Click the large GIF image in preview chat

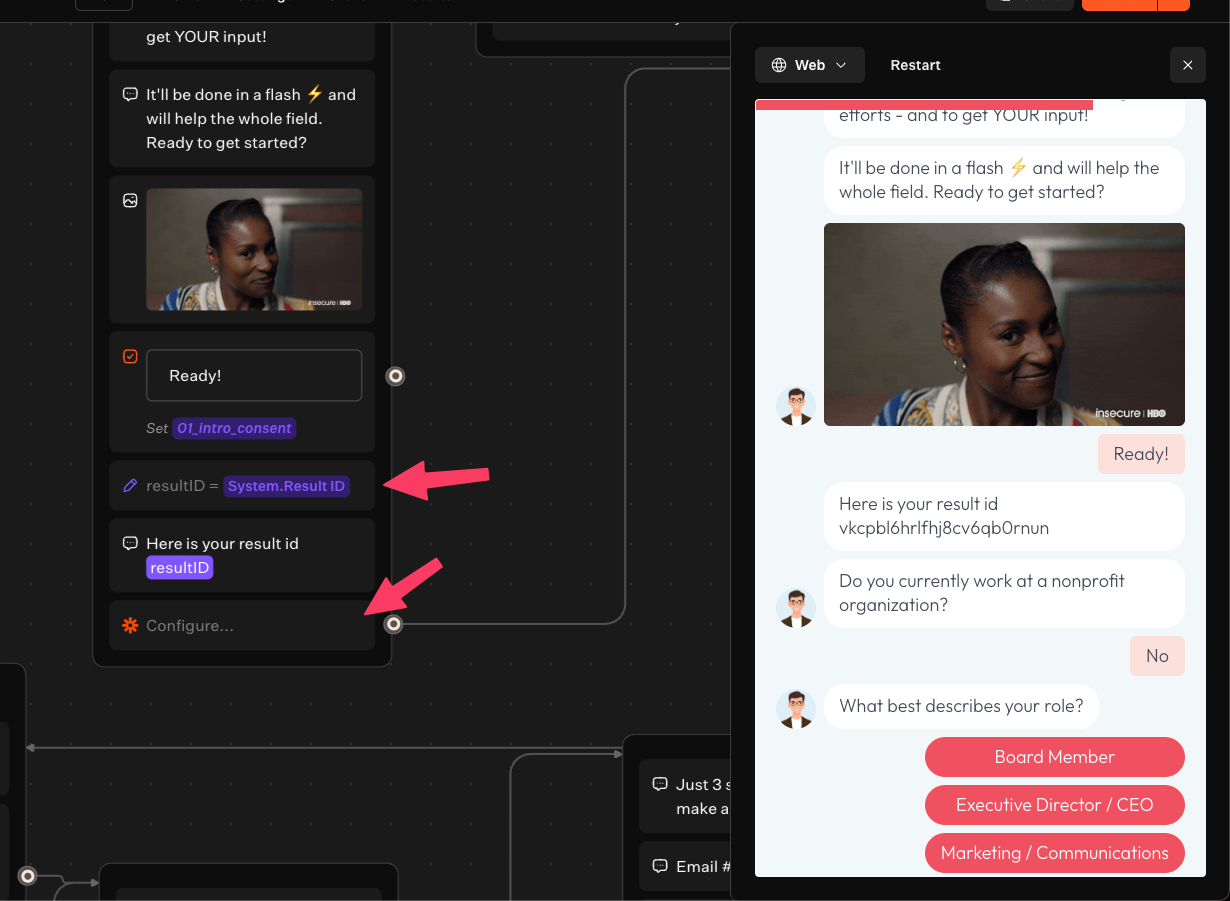click(x=1004, y=324)
